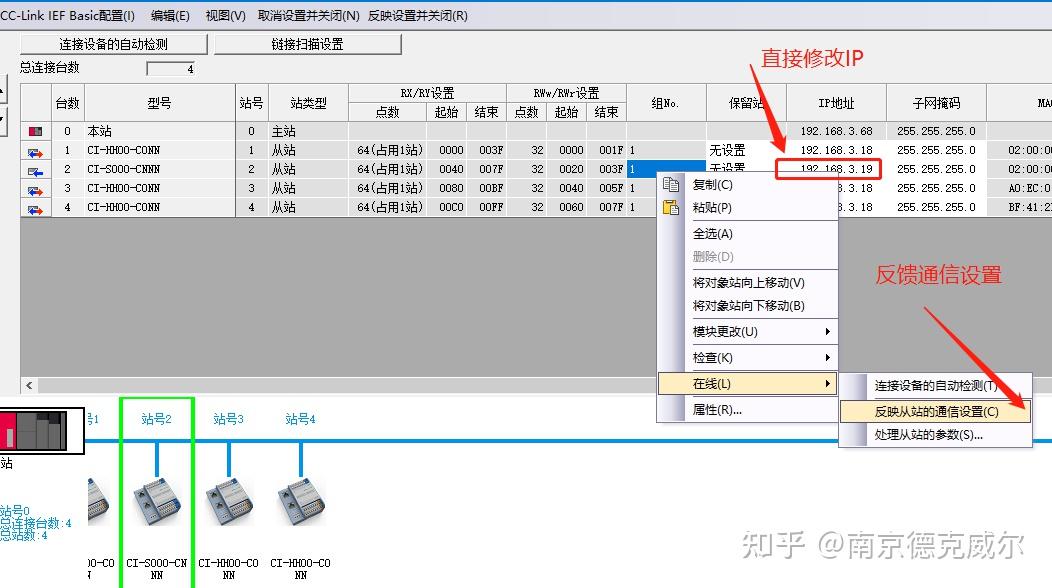Select the slave station icon beside CI-HH00-CONN station 1
The height and width of the screenshot is (588, 1052).
pos(36,150)
